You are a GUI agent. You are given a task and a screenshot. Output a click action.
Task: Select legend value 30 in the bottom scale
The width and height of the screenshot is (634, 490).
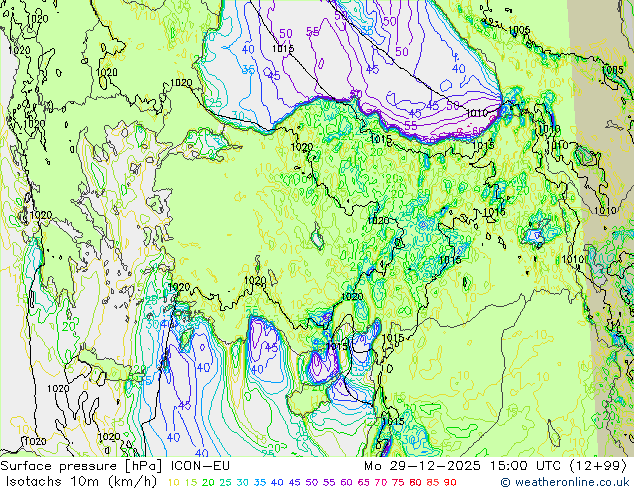242,483
